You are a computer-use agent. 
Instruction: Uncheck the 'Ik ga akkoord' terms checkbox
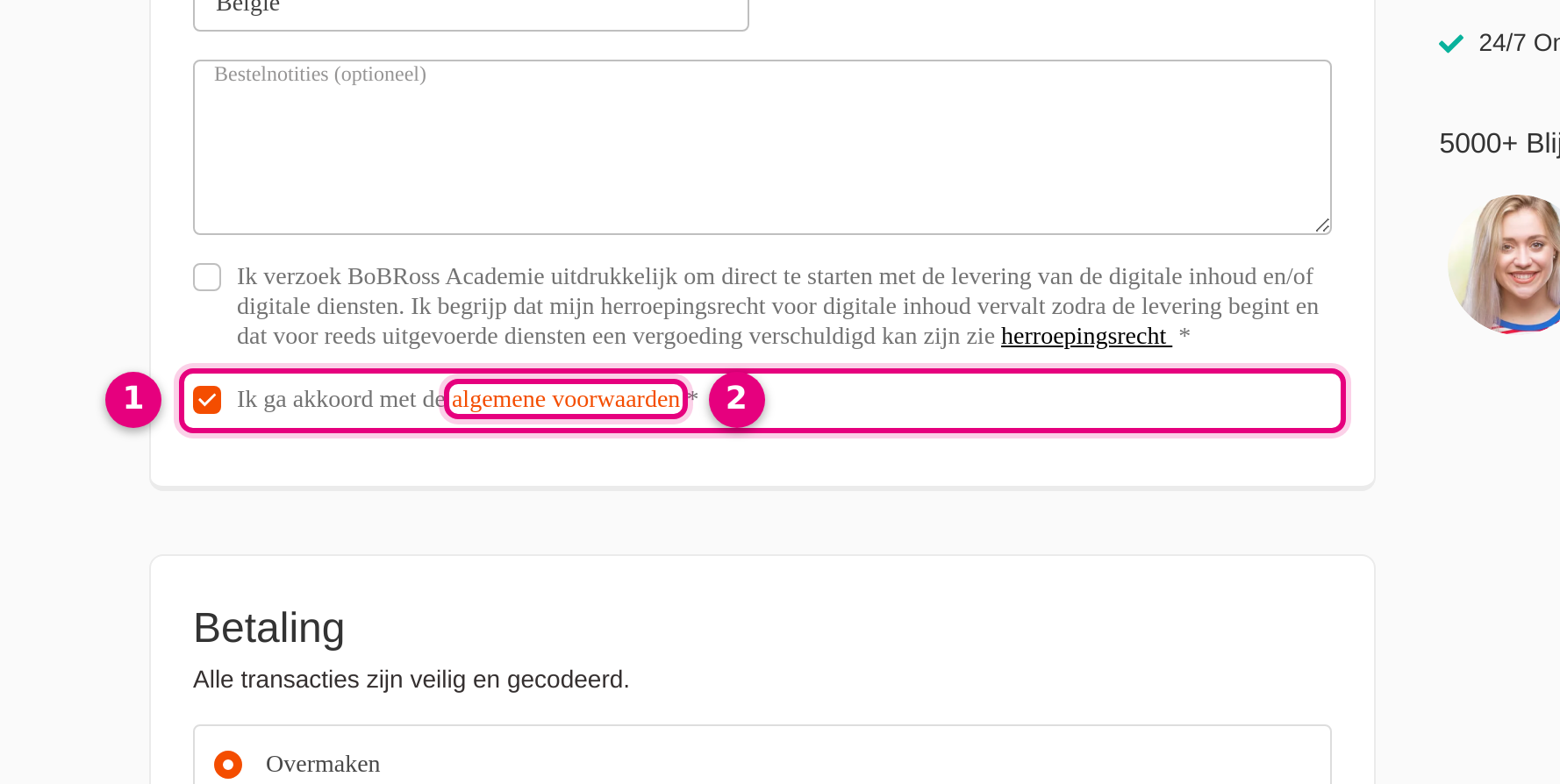tap(207, 400)
